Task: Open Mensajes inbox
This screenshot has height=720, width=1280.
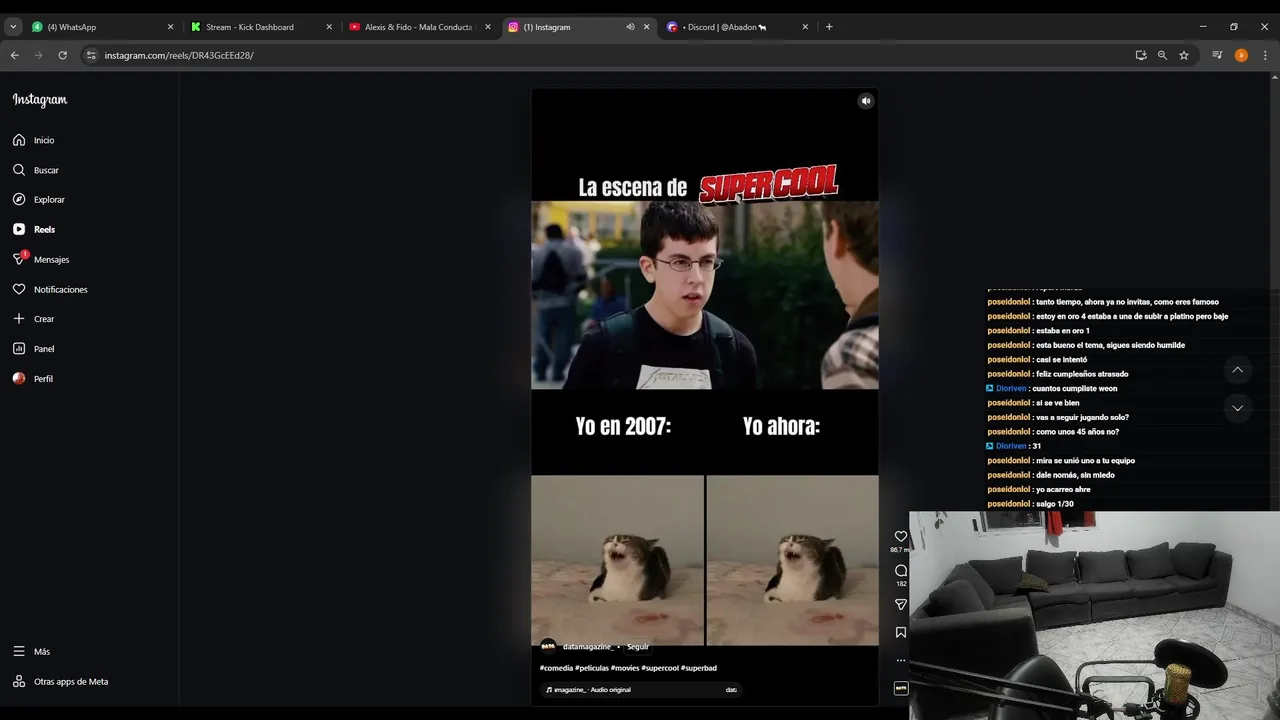Action: (41, 259)
